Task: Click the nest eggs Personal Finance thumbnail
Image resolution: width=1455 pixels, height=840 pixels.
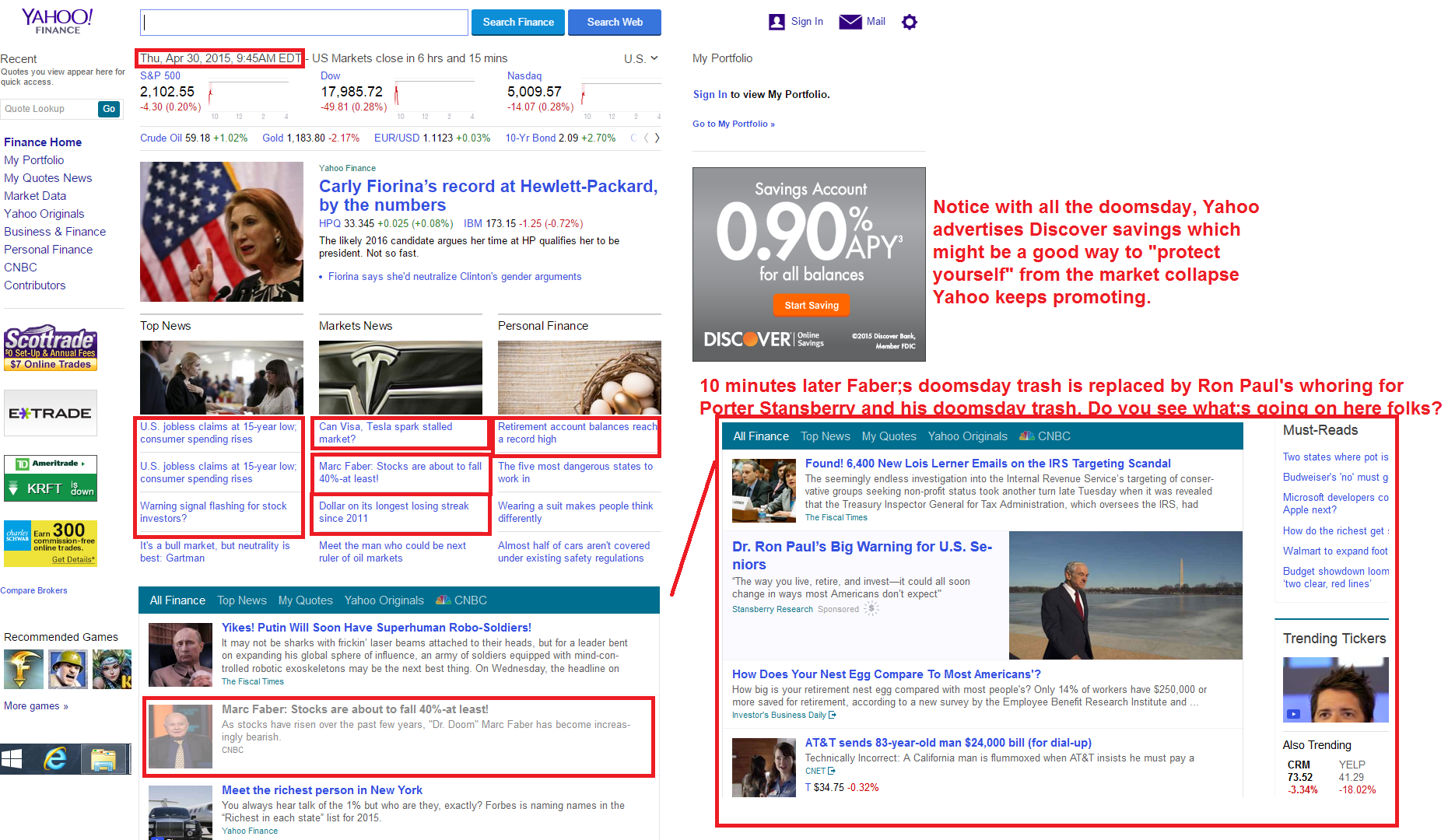Action: click(580, 377)
